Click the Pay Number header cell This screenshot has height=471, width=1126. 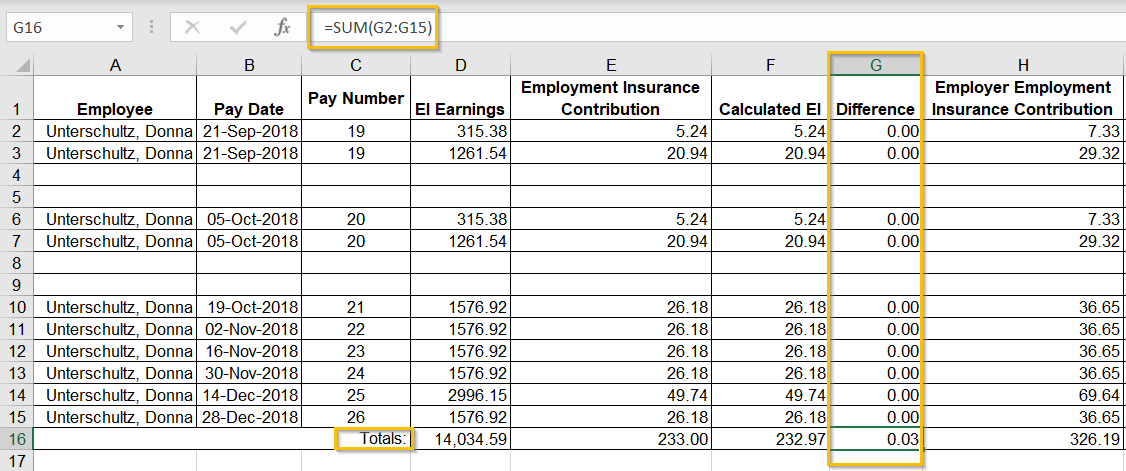[356, 98]
